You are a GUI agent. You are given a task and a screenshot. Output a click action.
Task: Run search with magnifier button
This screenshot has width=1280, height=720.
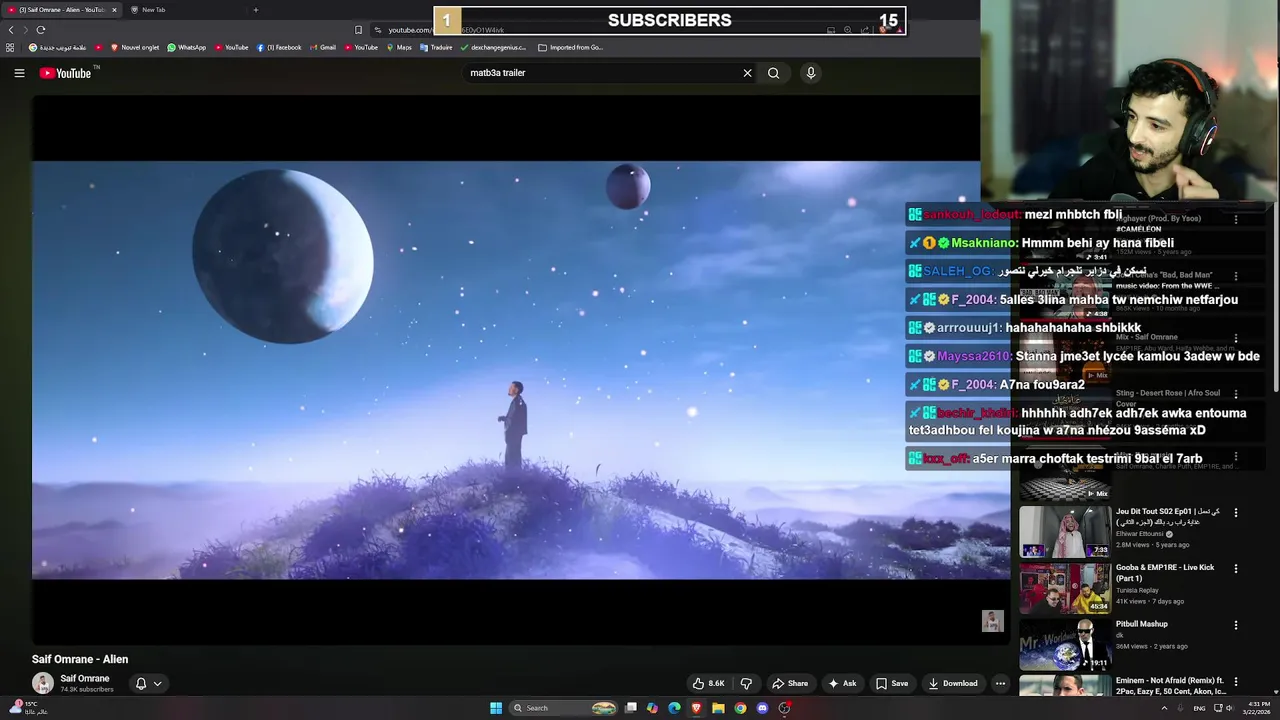click(x=773, y=73)
